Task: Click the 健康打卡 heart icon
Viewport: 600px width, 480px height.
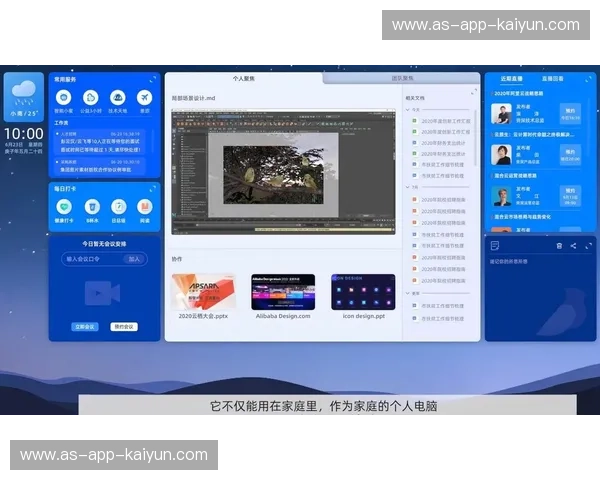Action: (x=64, y=207)
